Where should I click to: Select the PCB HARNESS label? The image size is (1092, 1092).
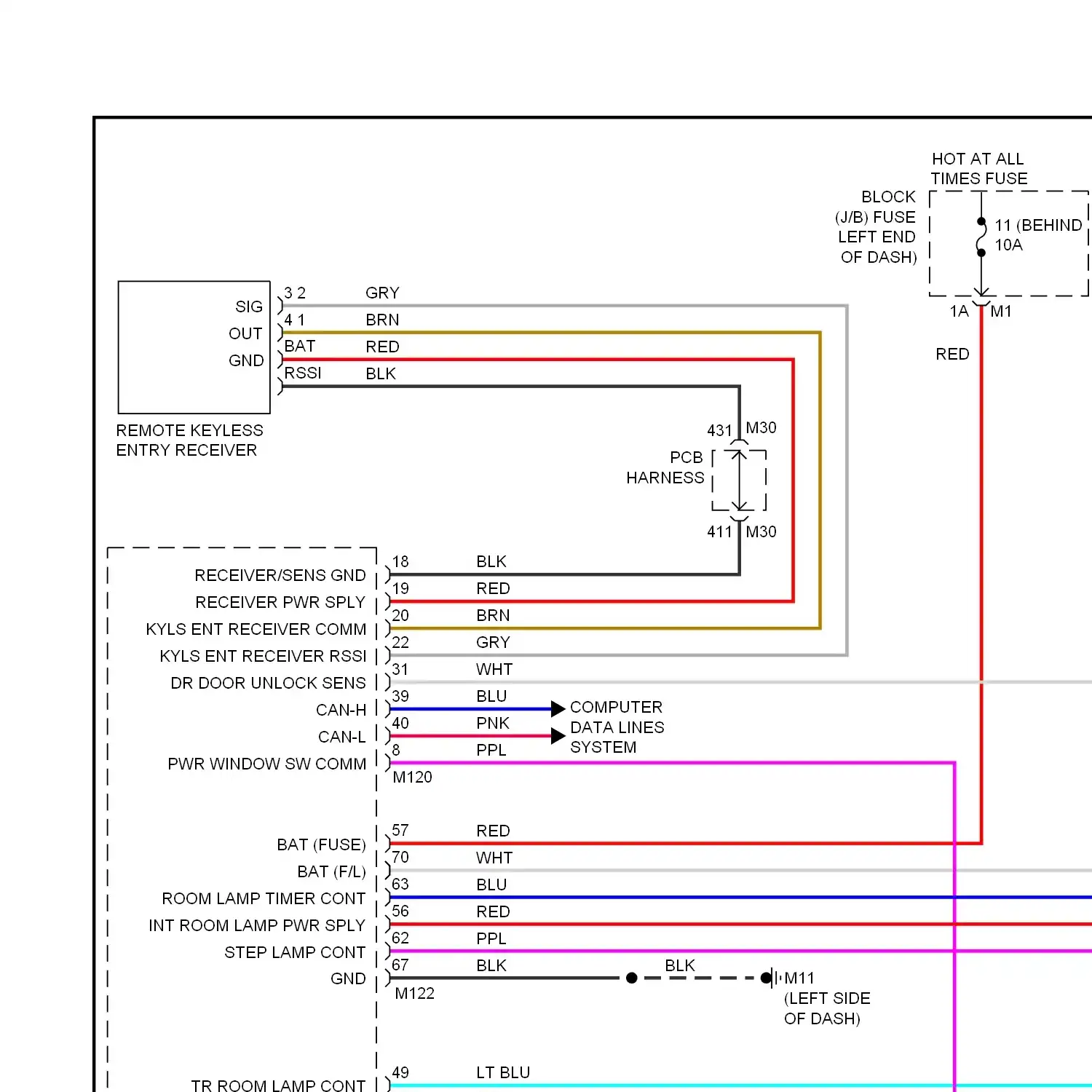coord(665,467)
